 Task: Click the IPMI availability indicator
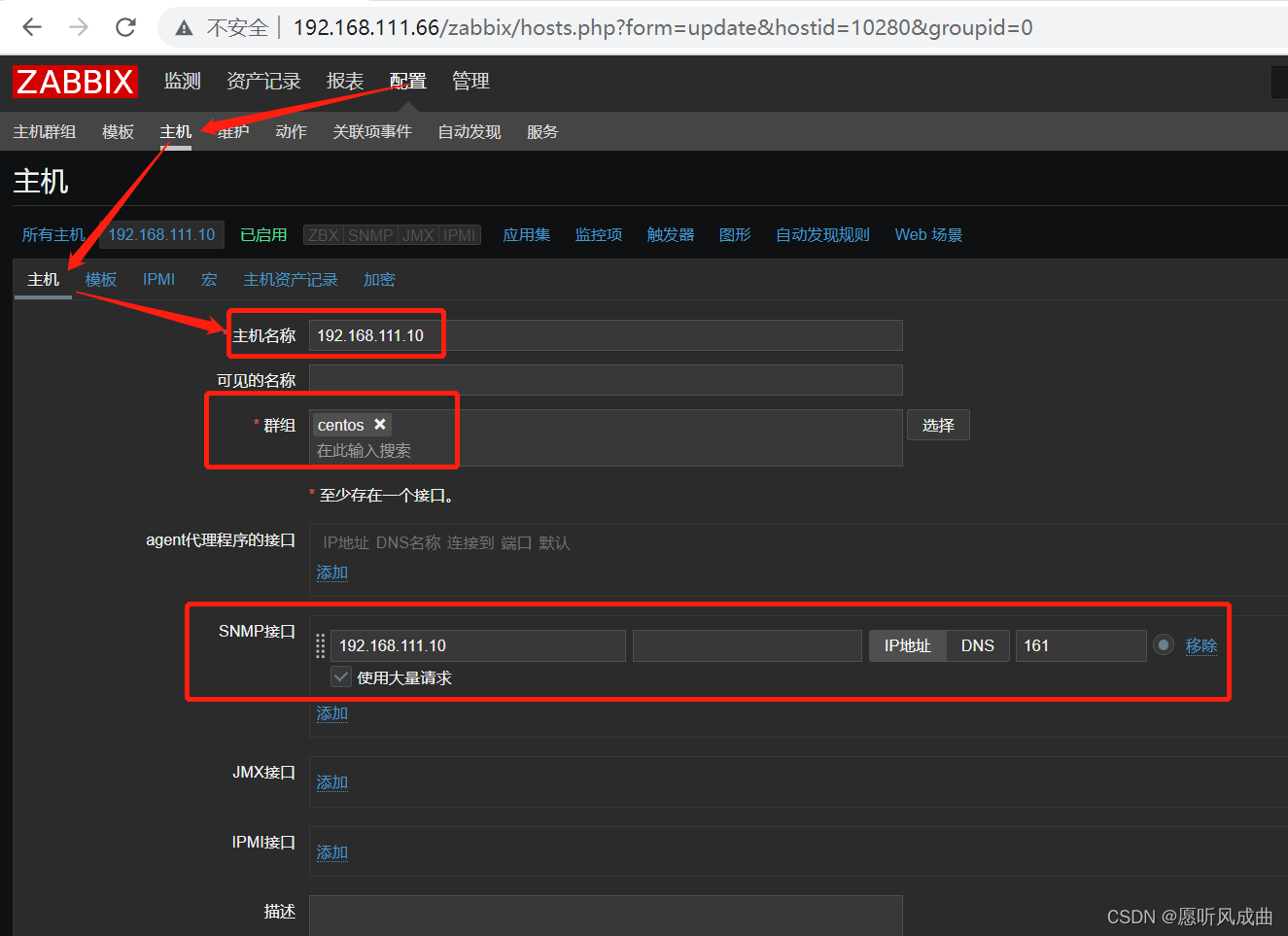pos(460,235)
